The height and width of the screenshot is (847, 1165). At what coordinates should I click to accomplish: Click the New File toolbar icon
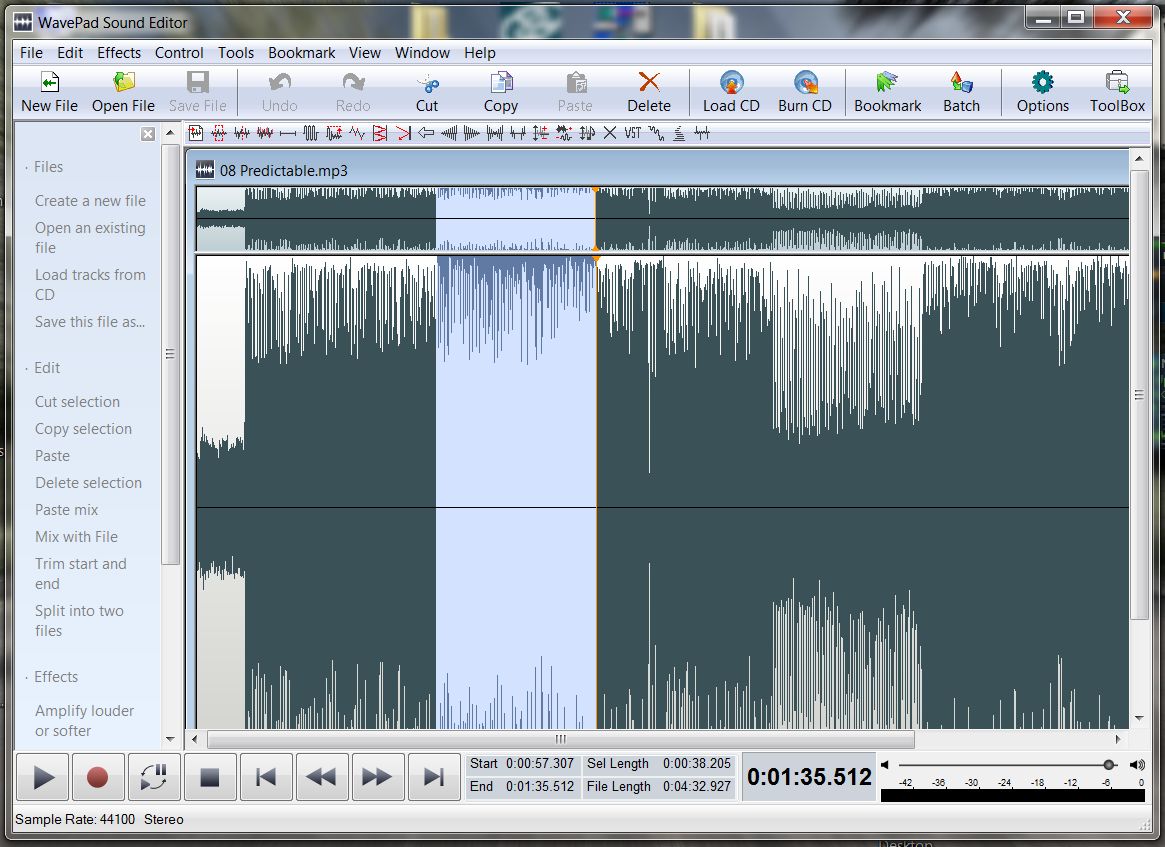click(x=49, y=82)
